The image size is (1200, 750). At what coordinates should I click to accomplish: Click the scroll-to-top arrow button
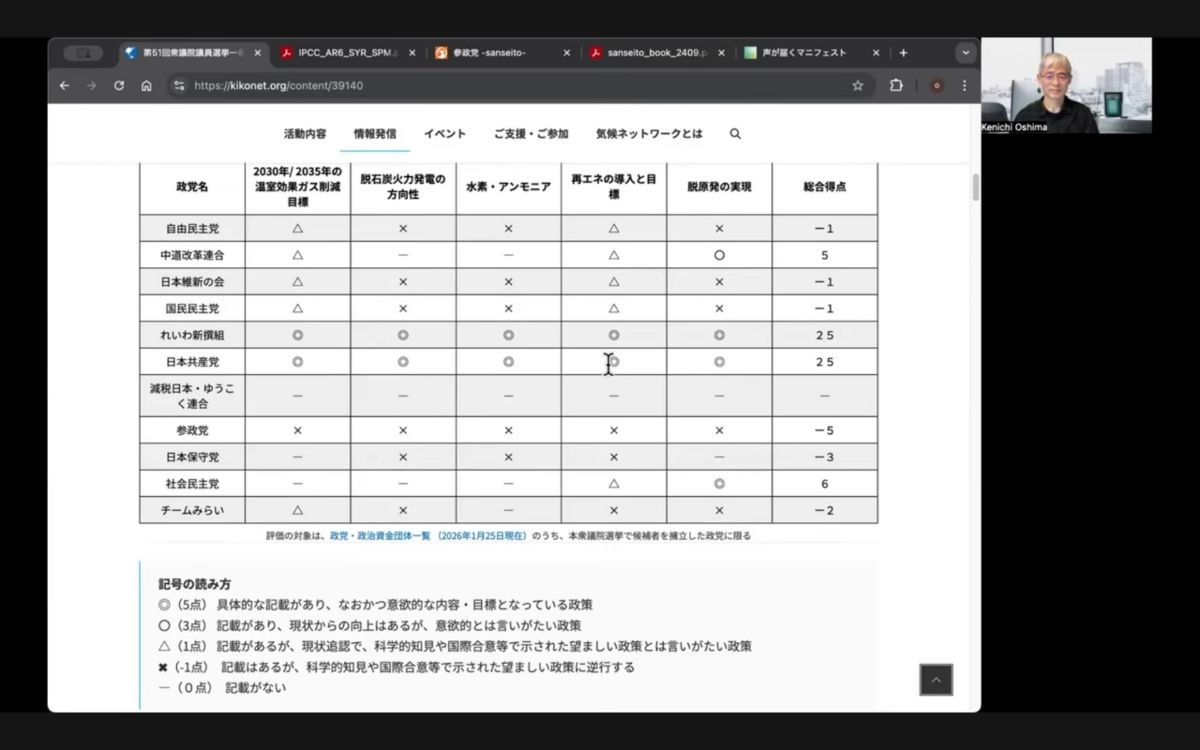click(x=936, y=680)
